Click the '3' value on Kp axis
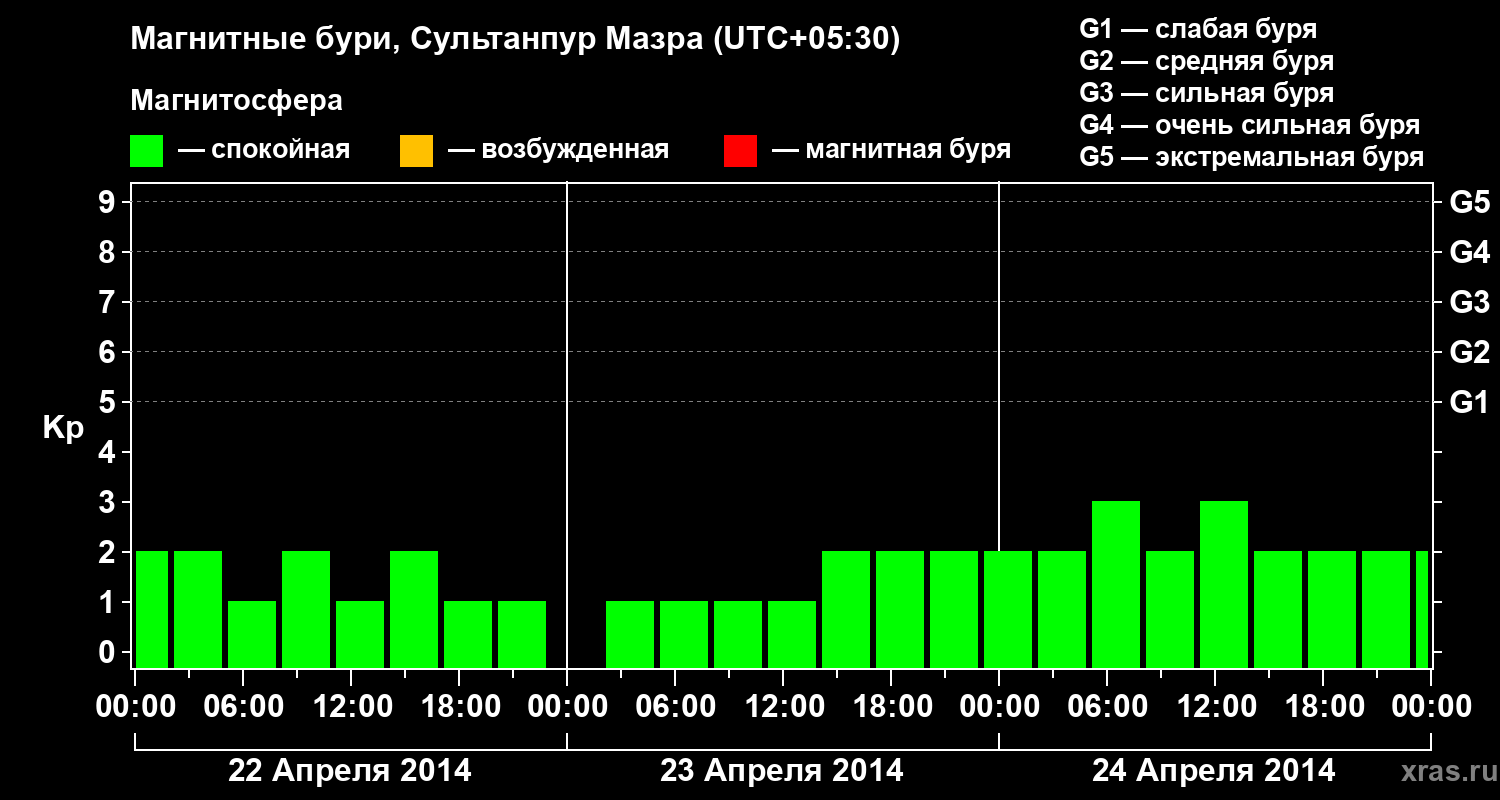The width and height of the screenshot is (1500, 800). click(x=108, y=502)
